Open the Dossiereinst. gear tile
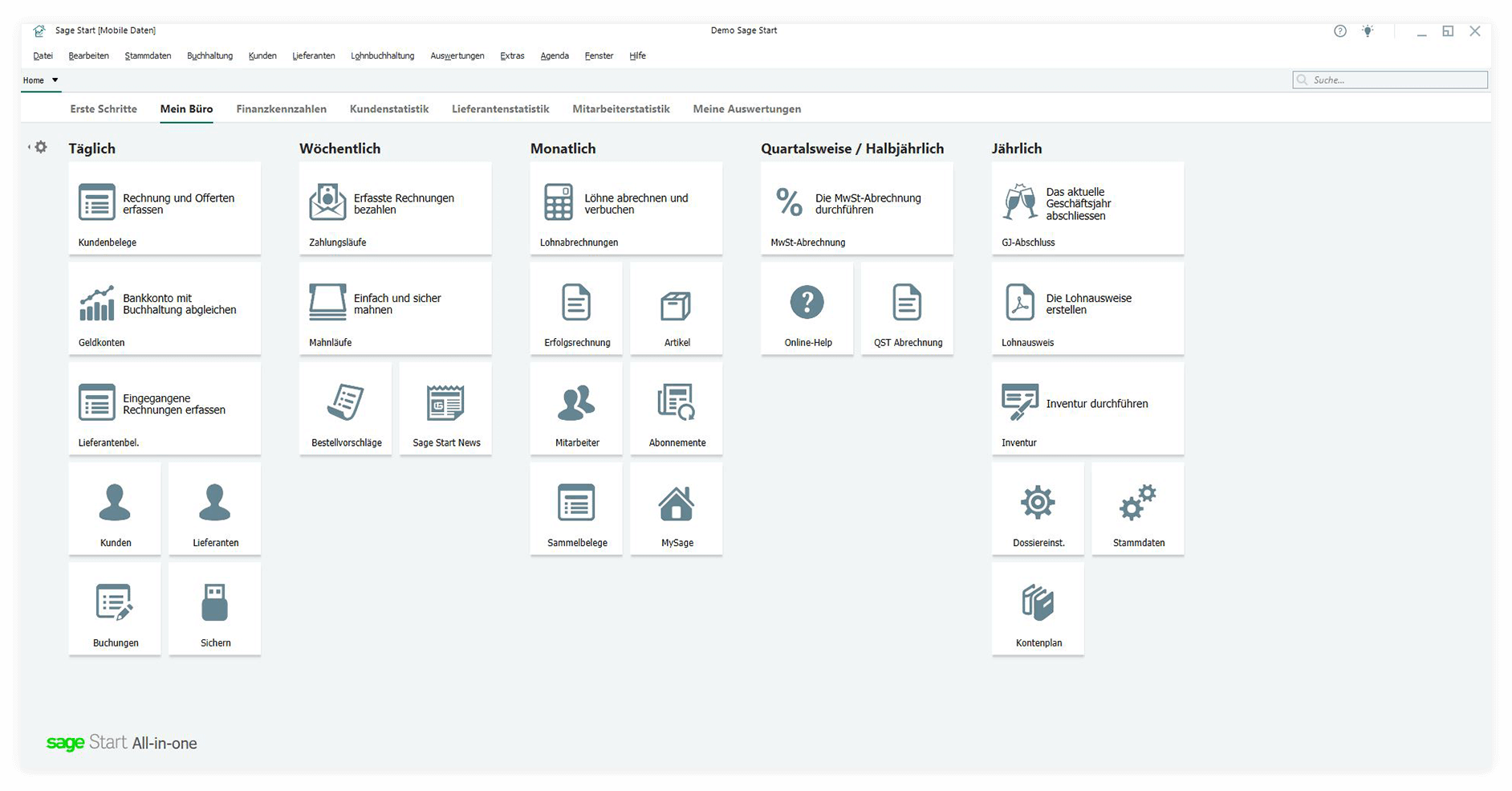The height and width of the screenshot is (791, 1512). pyautogui.click(x=1038, y=508)
